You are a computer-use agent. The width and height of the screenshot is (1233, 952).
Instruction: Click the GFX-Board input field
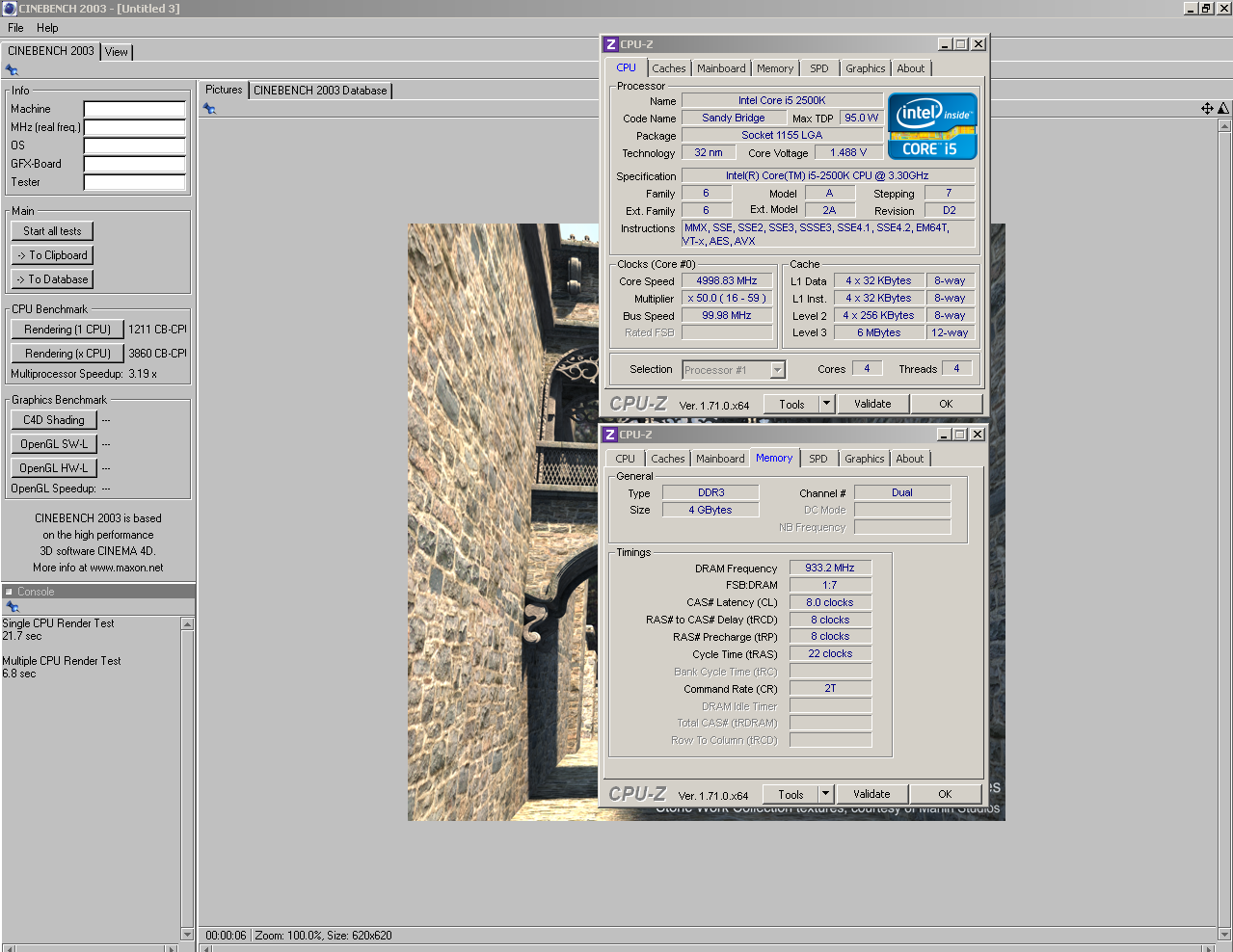(135, 164)
